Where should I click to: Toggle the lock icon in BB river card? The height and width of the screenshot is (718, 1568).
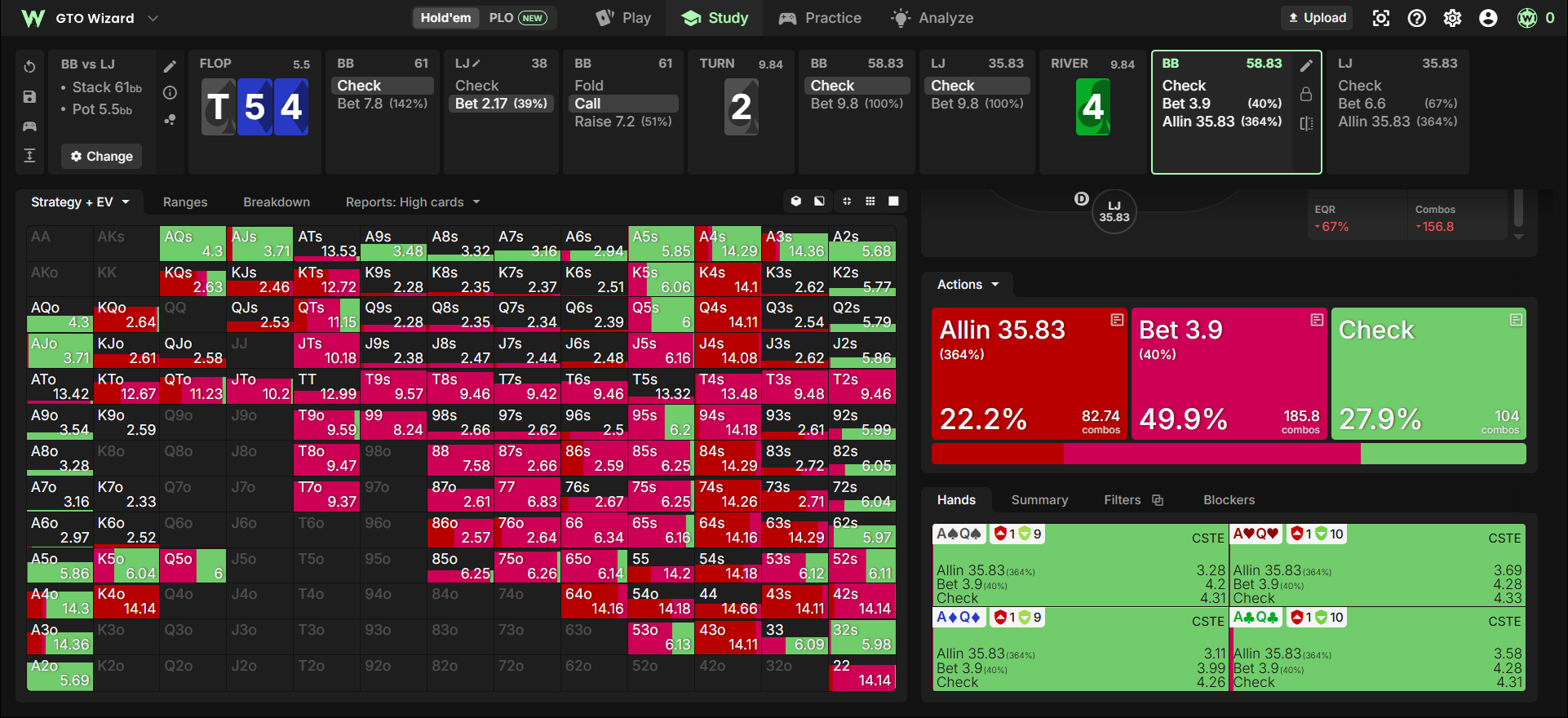[x=1306, y=95]
